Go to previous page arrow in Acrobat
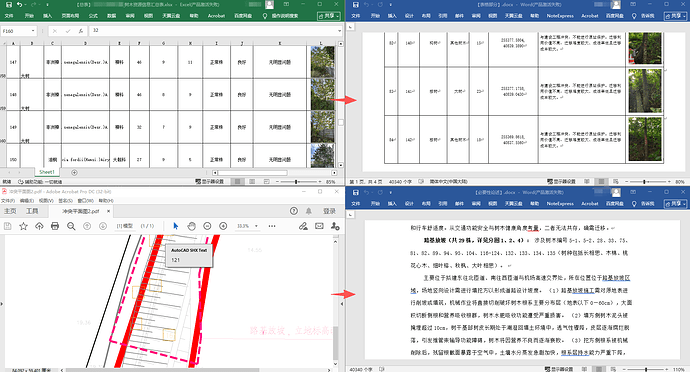The height and width of the screenshot is (372, 690). click(x=87, y=226)
